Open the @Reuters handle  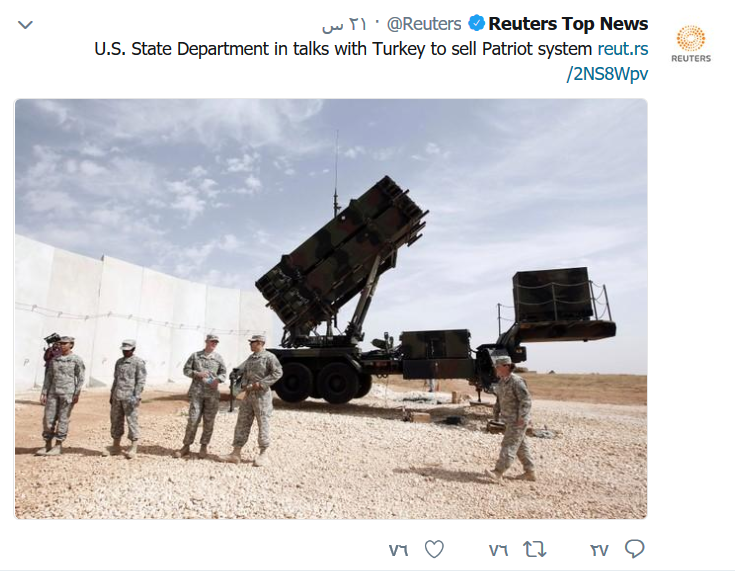point(424,24)
